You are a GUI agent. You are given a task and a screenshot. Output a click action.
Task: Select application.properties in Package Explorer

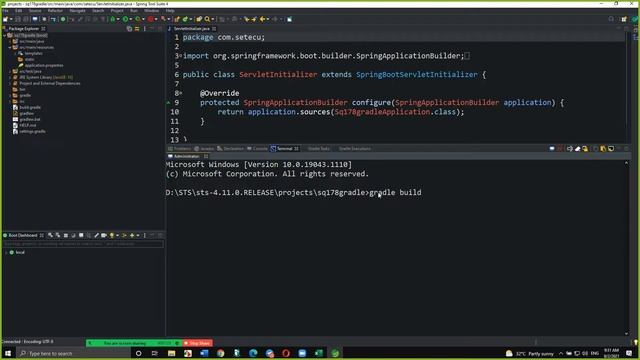[x=44, y=65]
